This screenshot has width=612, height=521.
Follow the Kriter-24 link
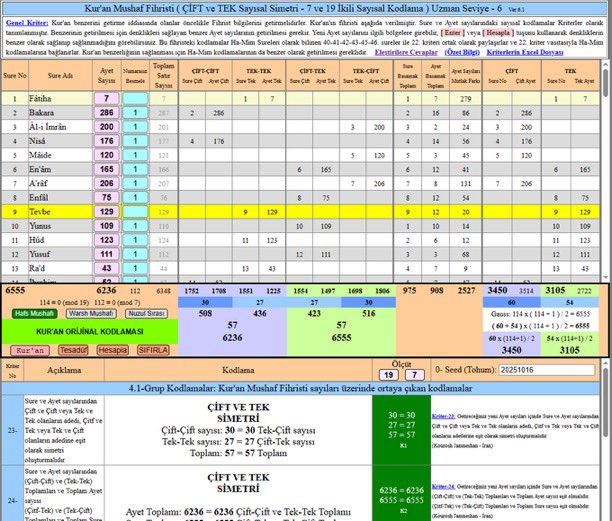443,487
